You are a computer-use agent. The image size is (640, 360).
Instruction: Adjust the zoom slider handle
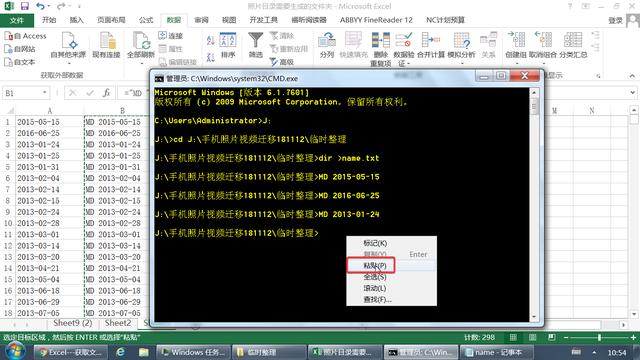coord(599,338)
